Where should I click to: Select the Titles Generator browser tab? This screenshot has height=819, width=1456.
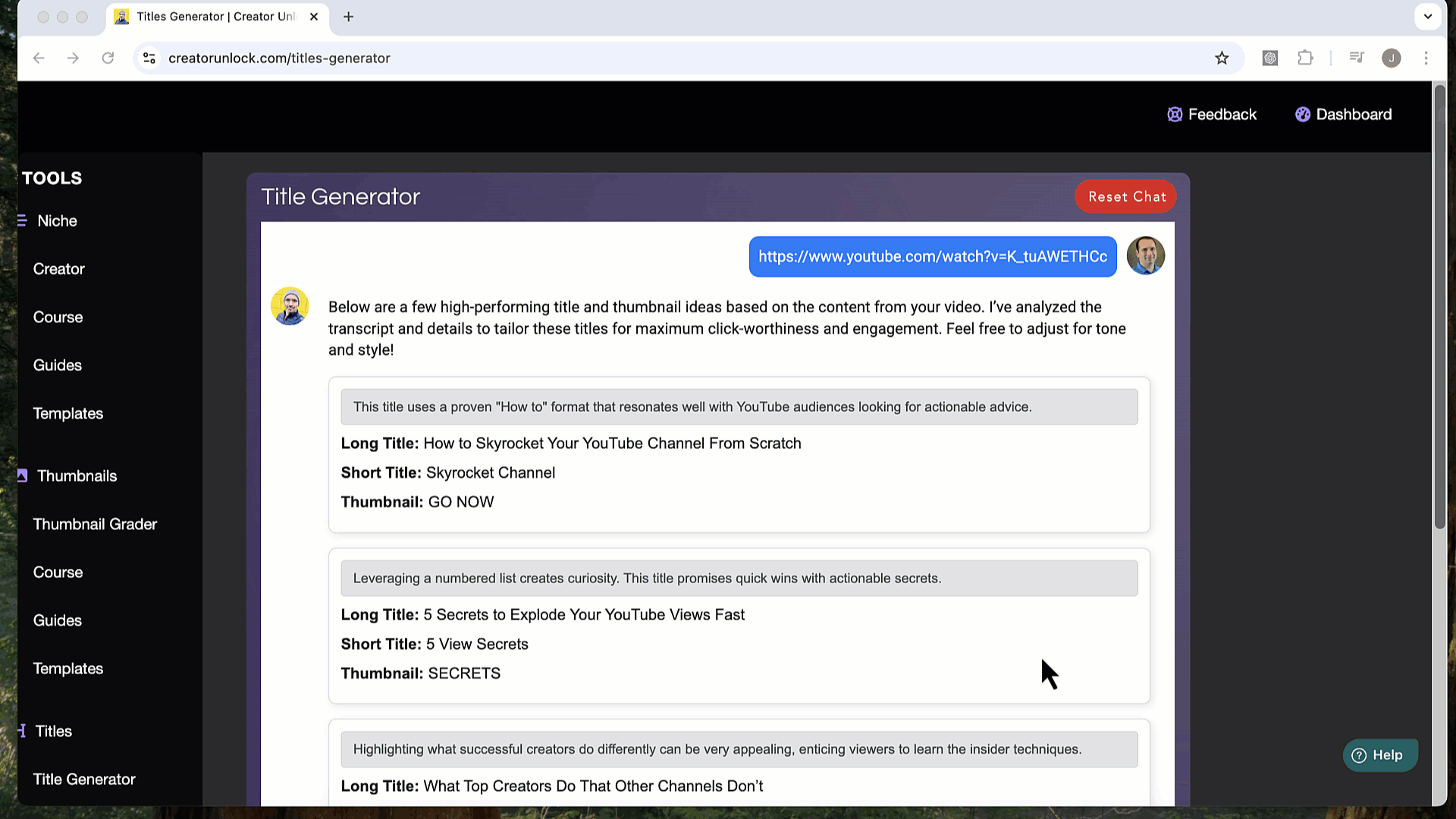(217, 17)
